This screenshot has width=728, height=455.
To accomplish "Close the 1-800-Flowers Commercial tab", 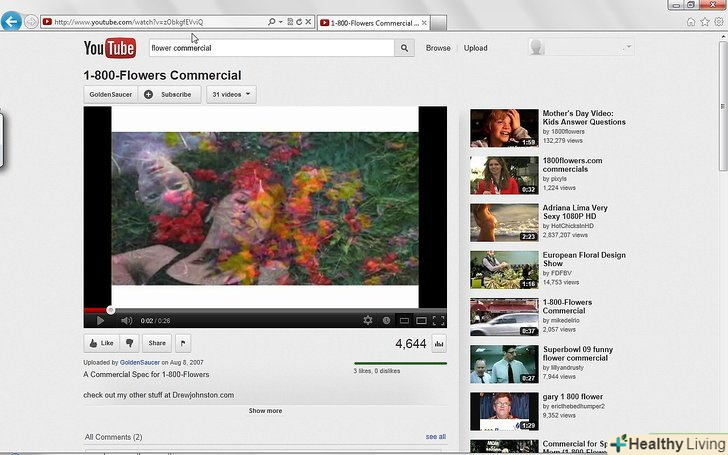I will (424, 23).
